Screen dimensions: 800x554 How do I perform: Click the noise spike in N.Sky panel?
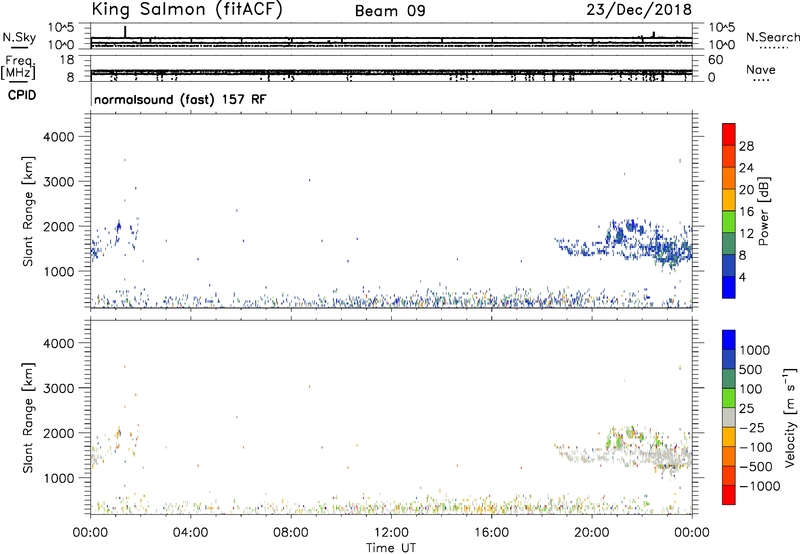(x=125, y=32)
